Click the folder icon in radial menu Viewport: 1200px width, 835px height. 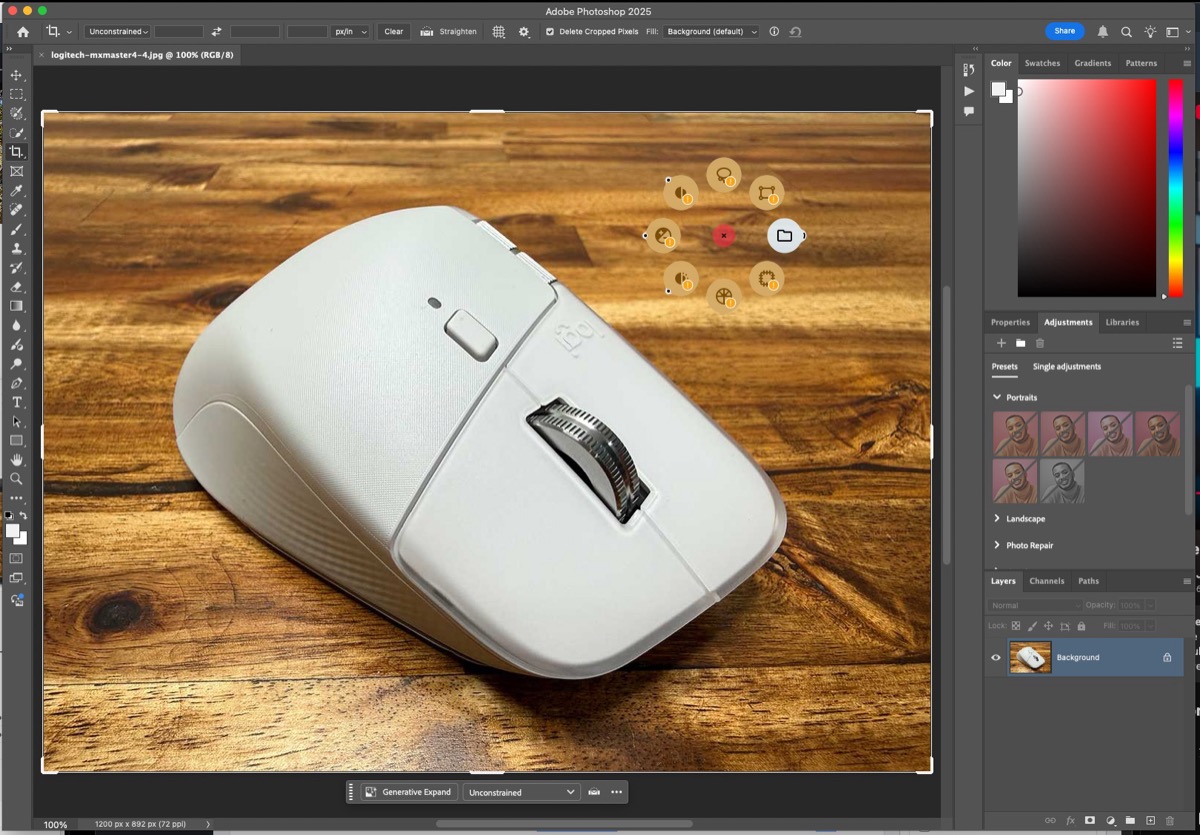(x=784, y=236)
